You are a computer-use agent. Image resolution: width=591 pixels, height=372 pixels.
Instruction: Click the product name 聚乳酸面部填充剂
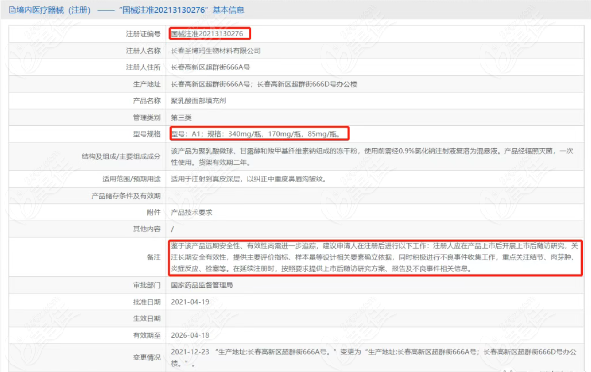click(199, 101)
